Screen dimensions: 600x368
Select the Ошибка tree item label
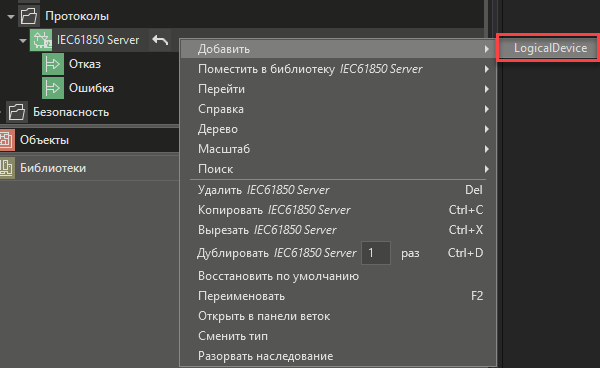[x=91, y=88]
